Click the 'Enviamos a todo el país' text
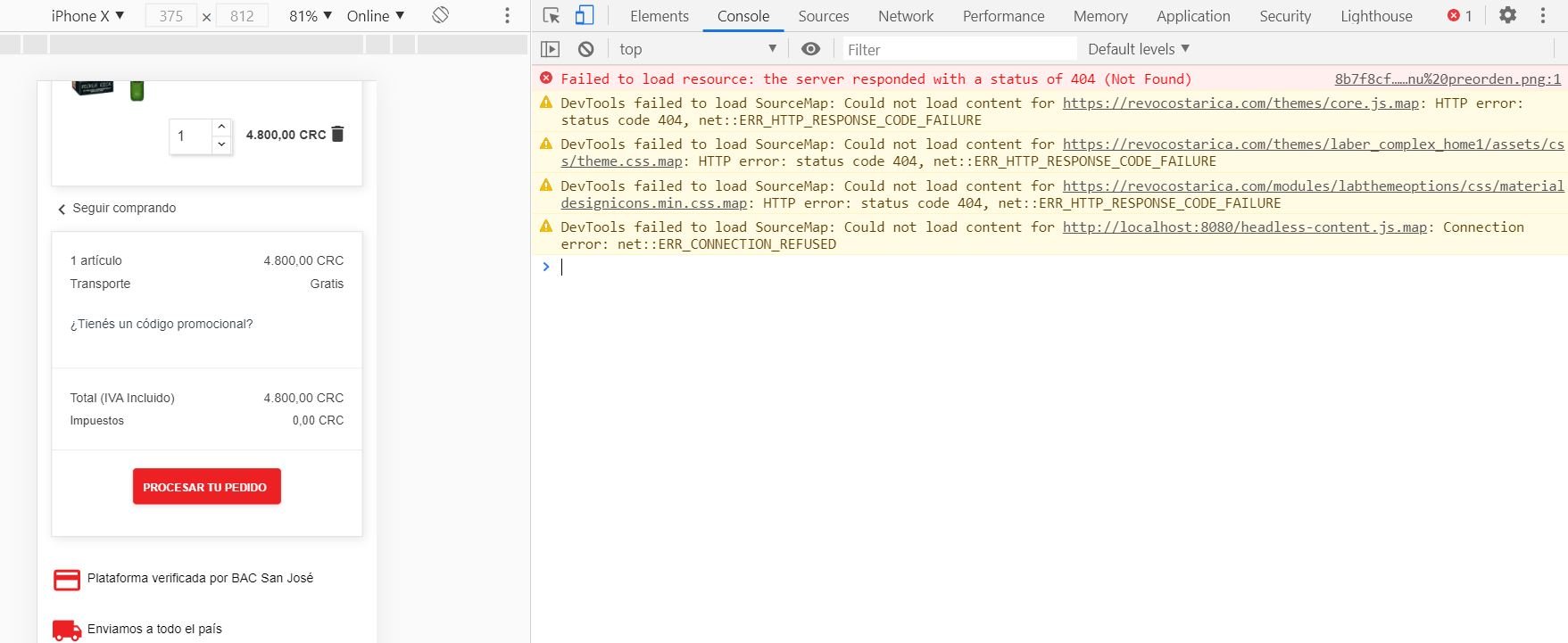 click(x=154, y=629)
